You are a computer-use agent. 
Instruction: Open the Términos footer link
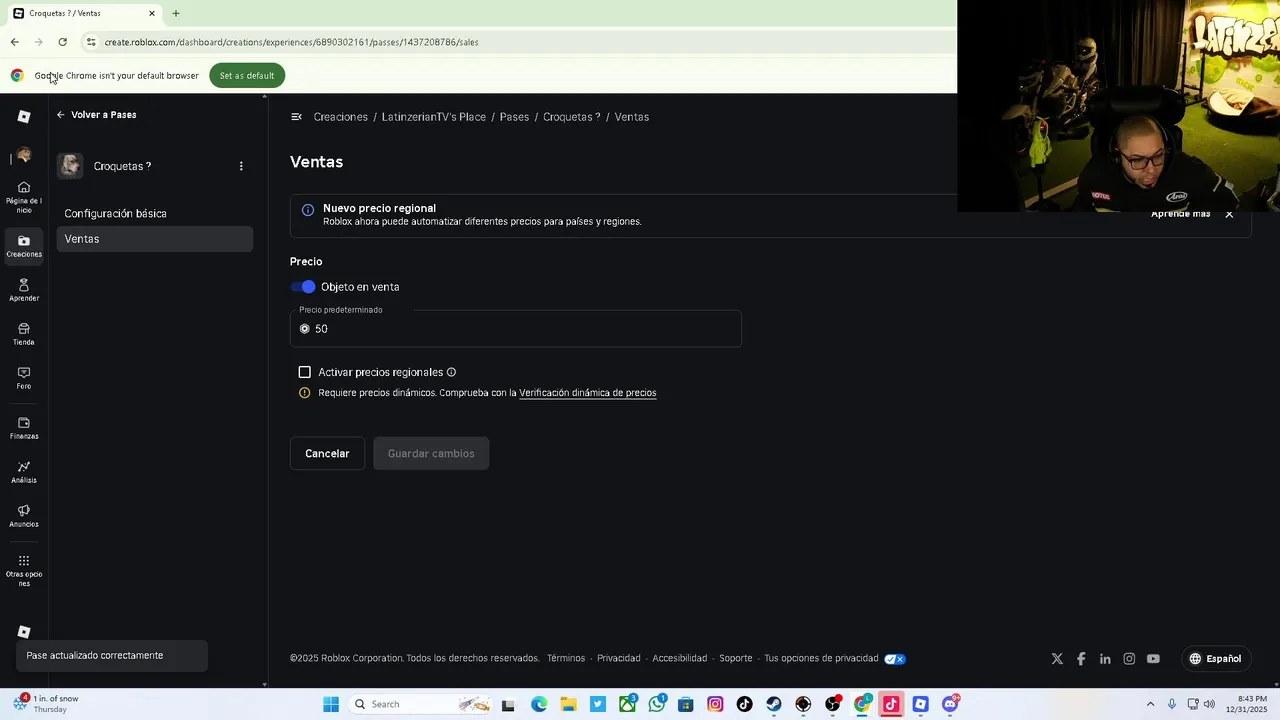566,659
